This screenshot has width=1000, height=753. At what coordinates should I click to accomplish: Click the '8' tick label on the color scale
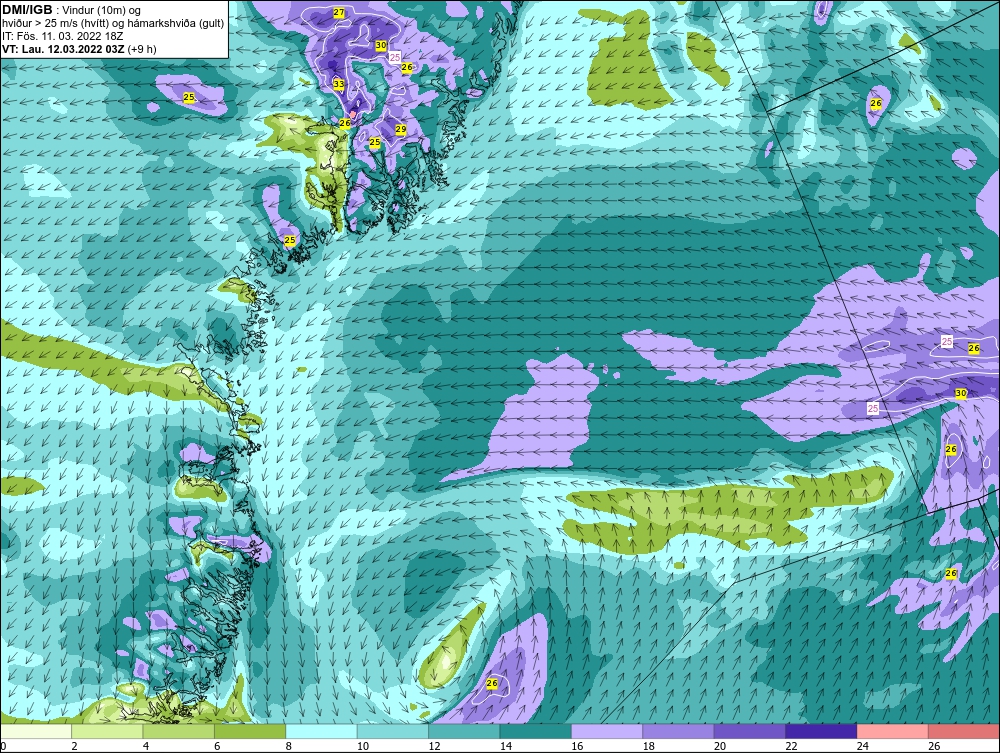coord(288,746)
